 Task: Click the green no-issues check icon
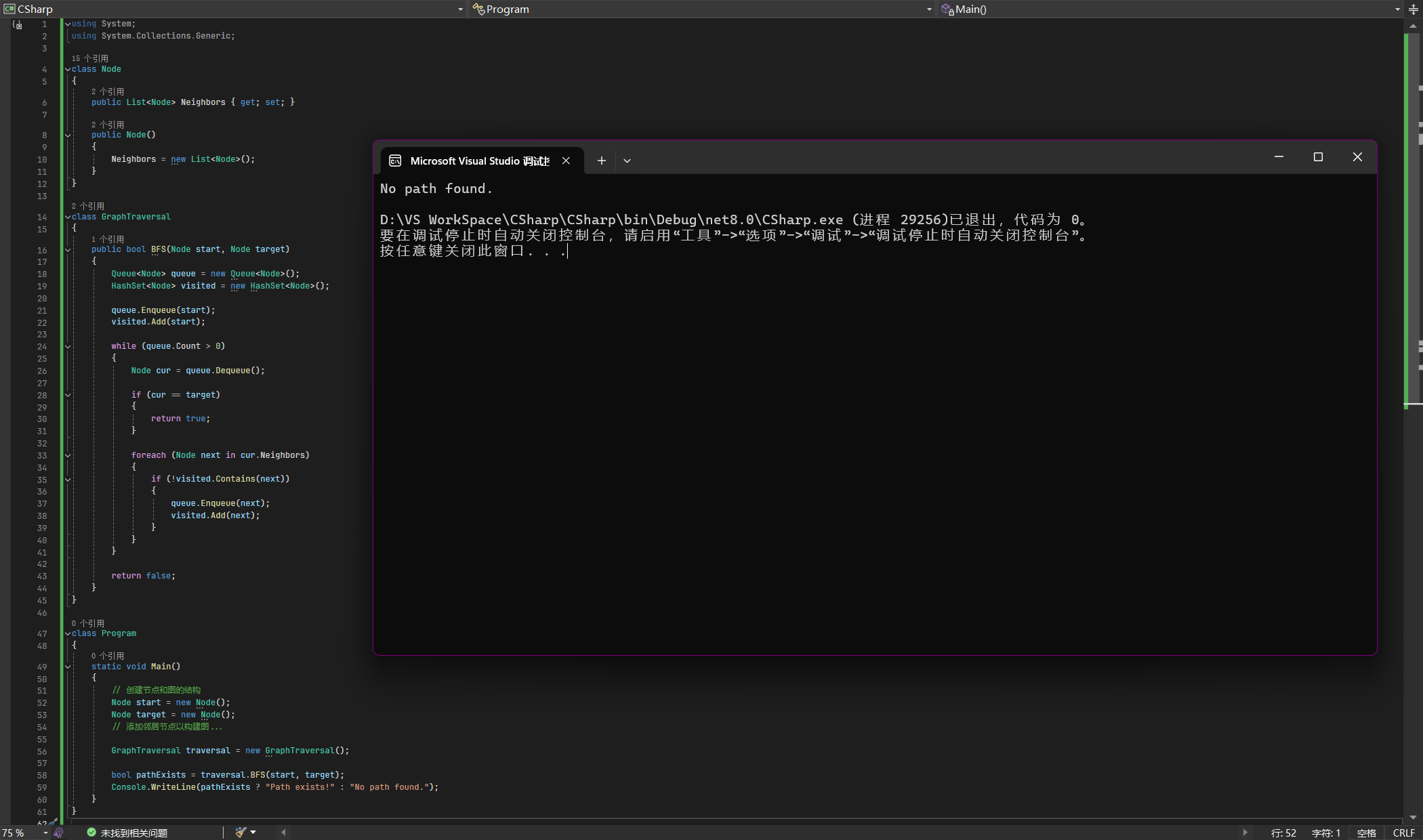[91, 833]
